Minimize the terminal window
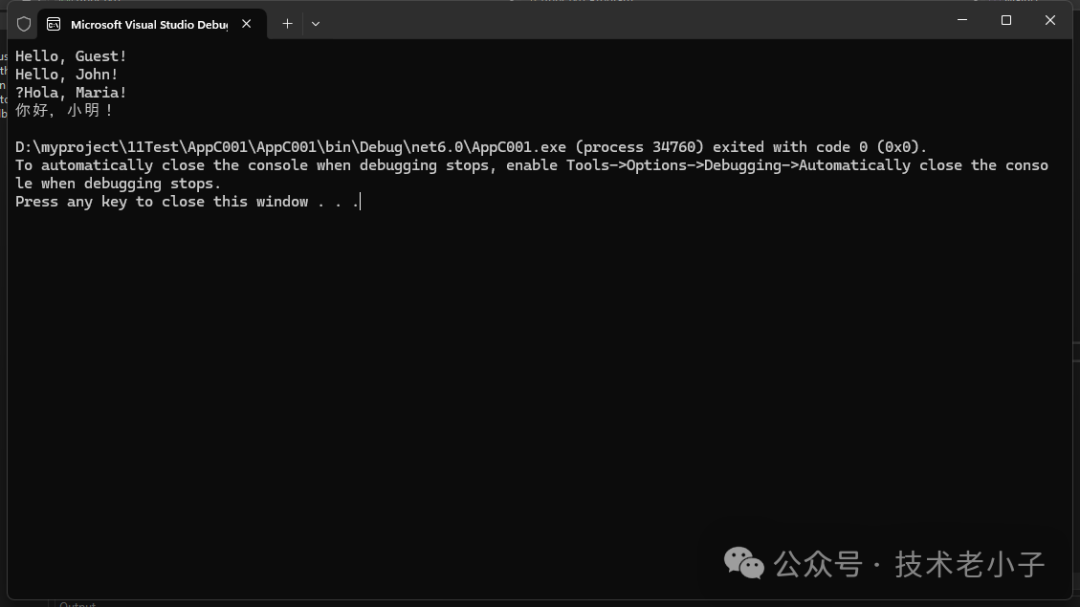This screenshot has height=607, width=1080. coord(962,20)
